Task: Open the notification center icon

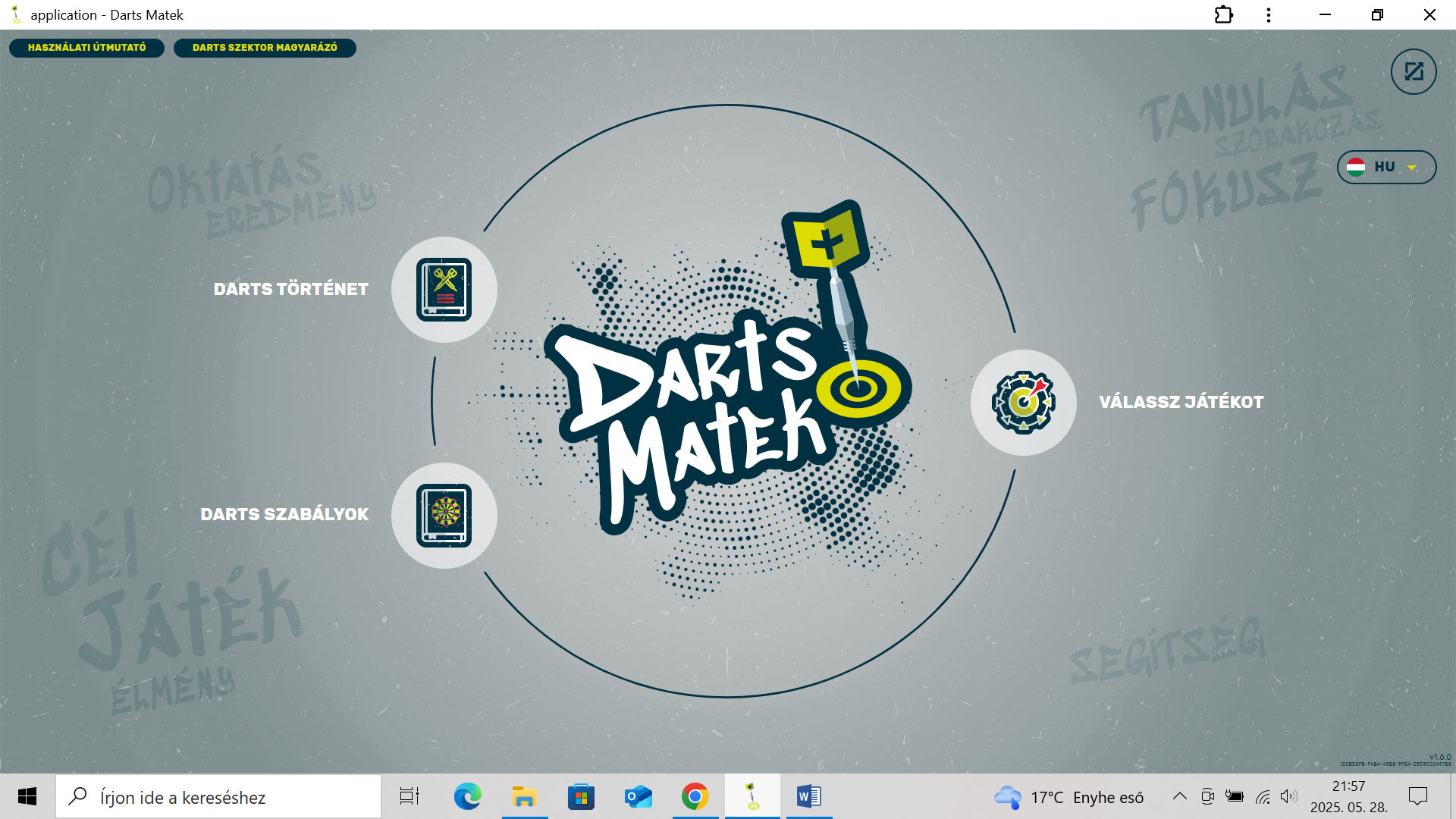Action: click(x=1417, y=796)
